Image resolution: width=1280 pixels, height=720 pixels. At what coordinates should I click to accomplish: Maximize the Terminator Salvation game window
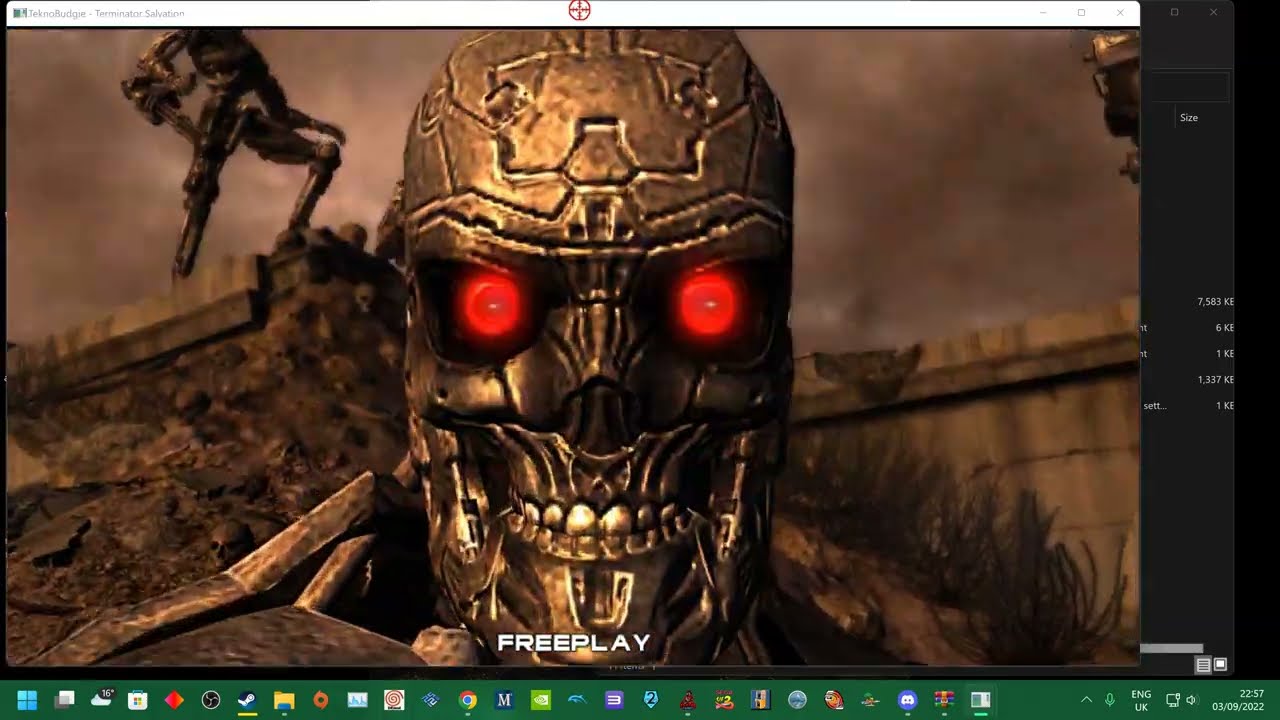[1081, 13]
